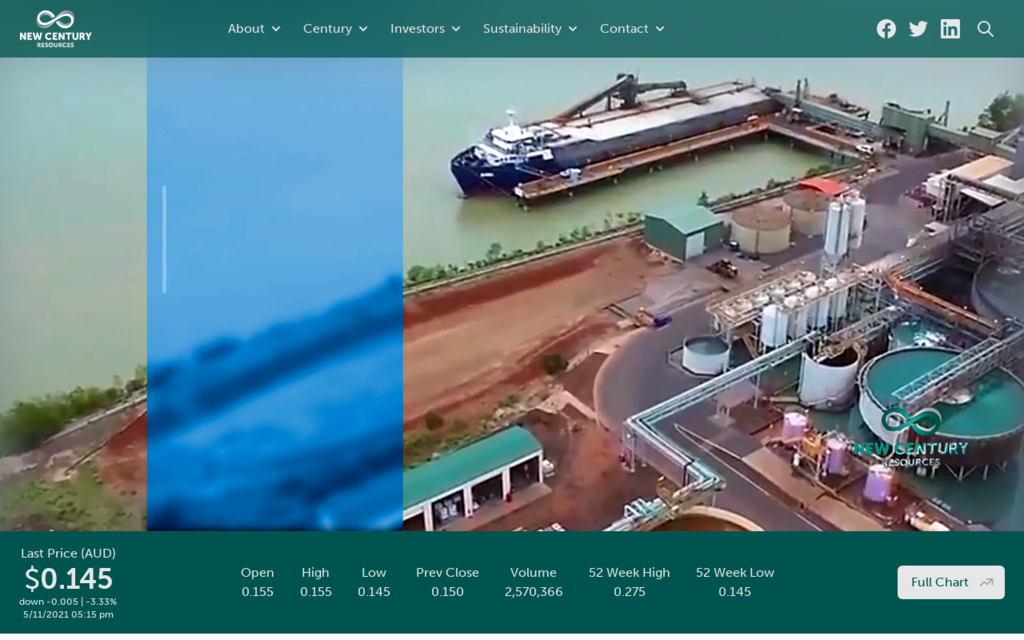Open the LinkedIn page icon
The image size is (1024, 640).
pyautogui.click(x=950, y=29)
